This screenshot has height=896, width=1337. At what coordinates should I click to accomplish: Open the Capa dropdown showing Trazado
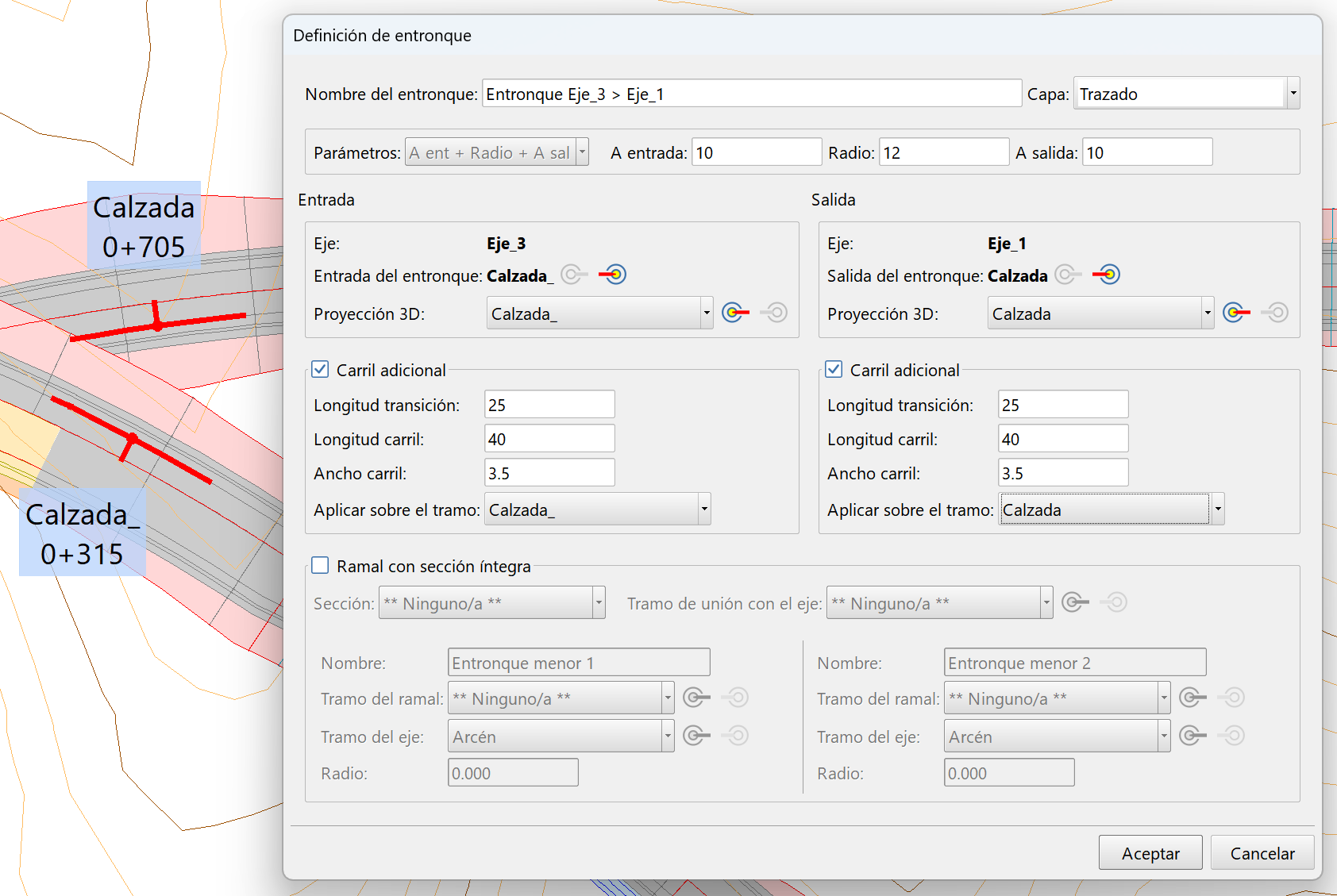1293,94
